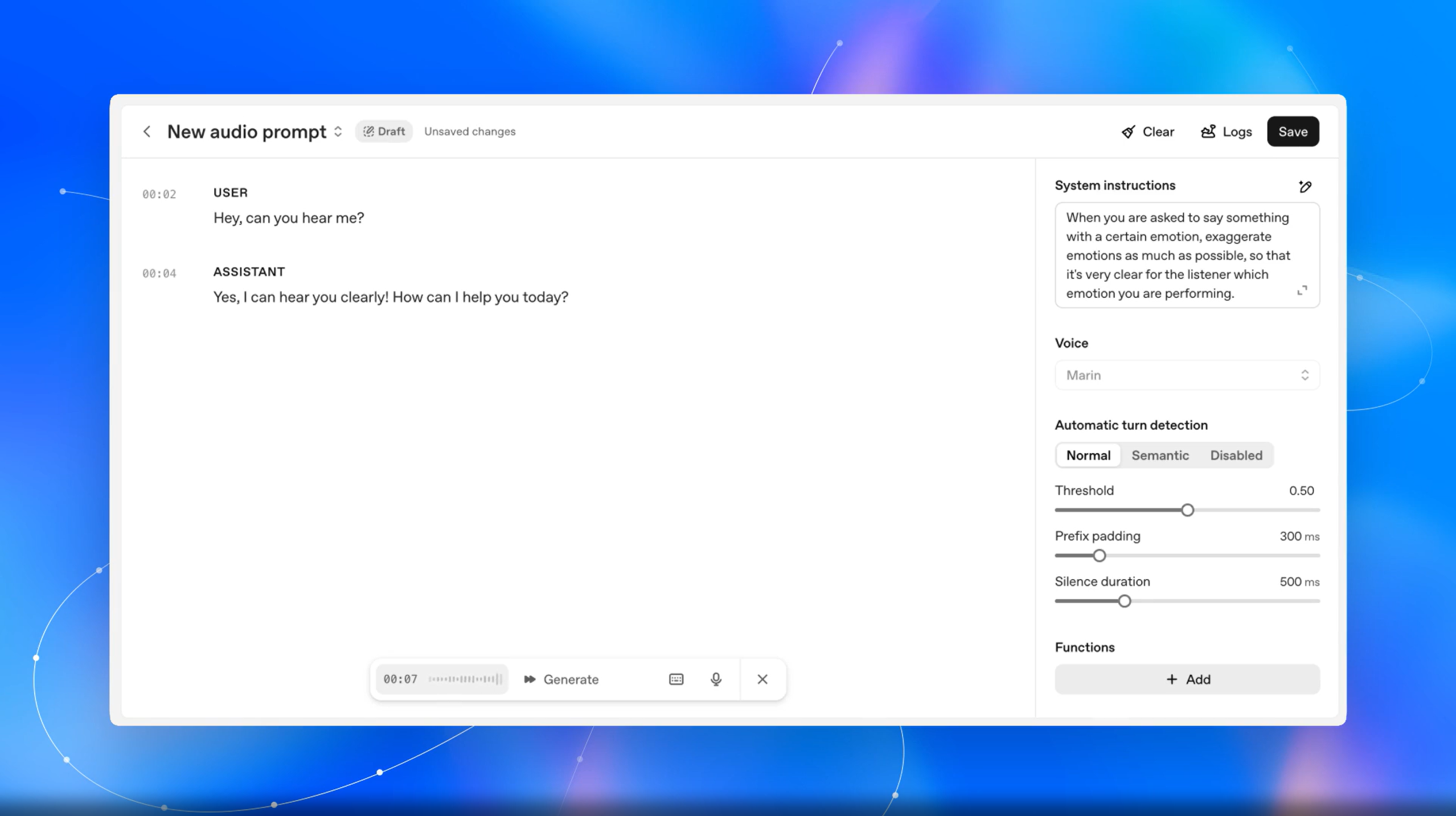Click the assistant reply 'Yes, I can hear you clearly!'
Viewport: 1456px width, 816px height.
301,297
